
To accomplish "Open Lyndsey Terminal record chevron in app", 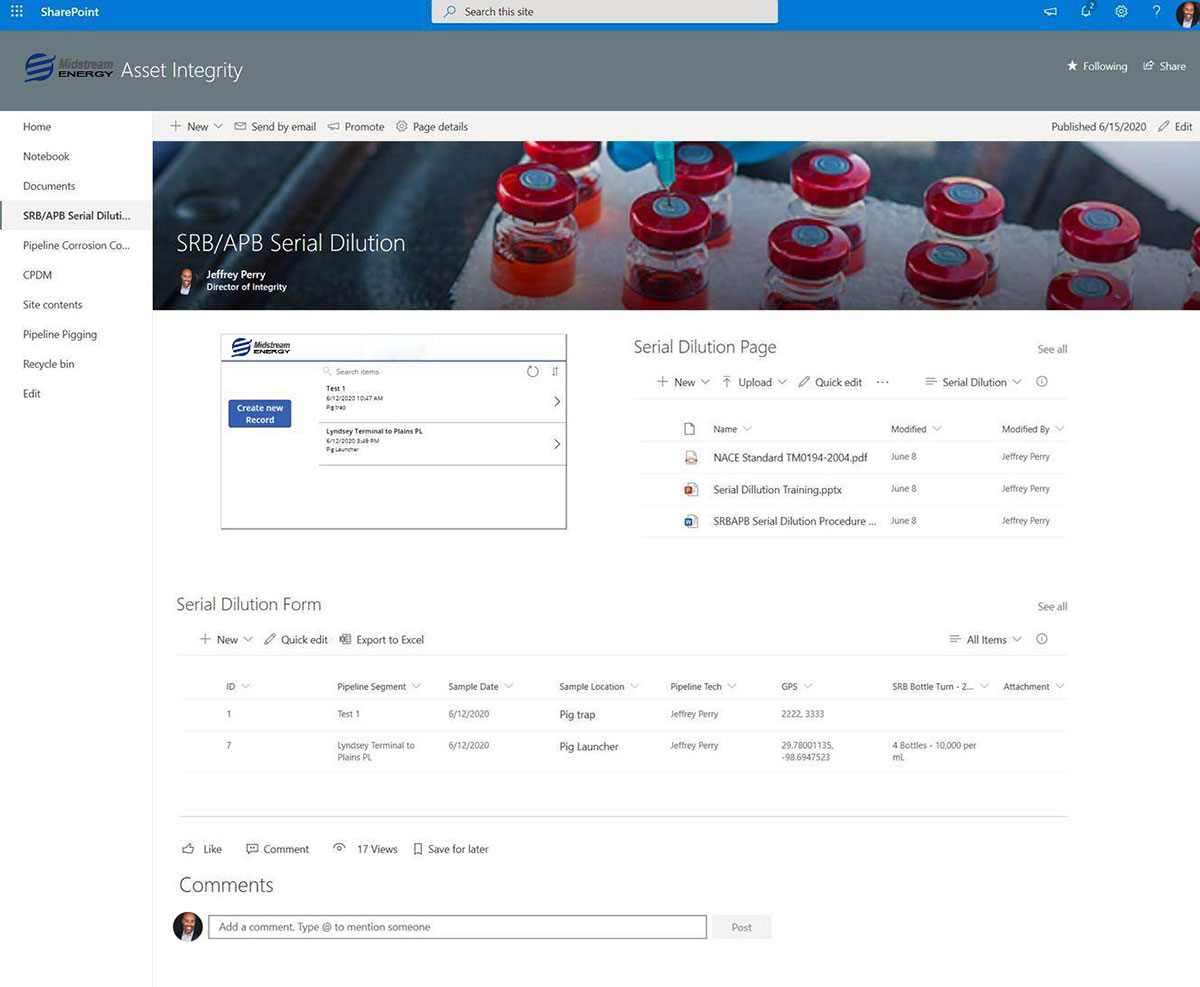I will coord(557,444).
